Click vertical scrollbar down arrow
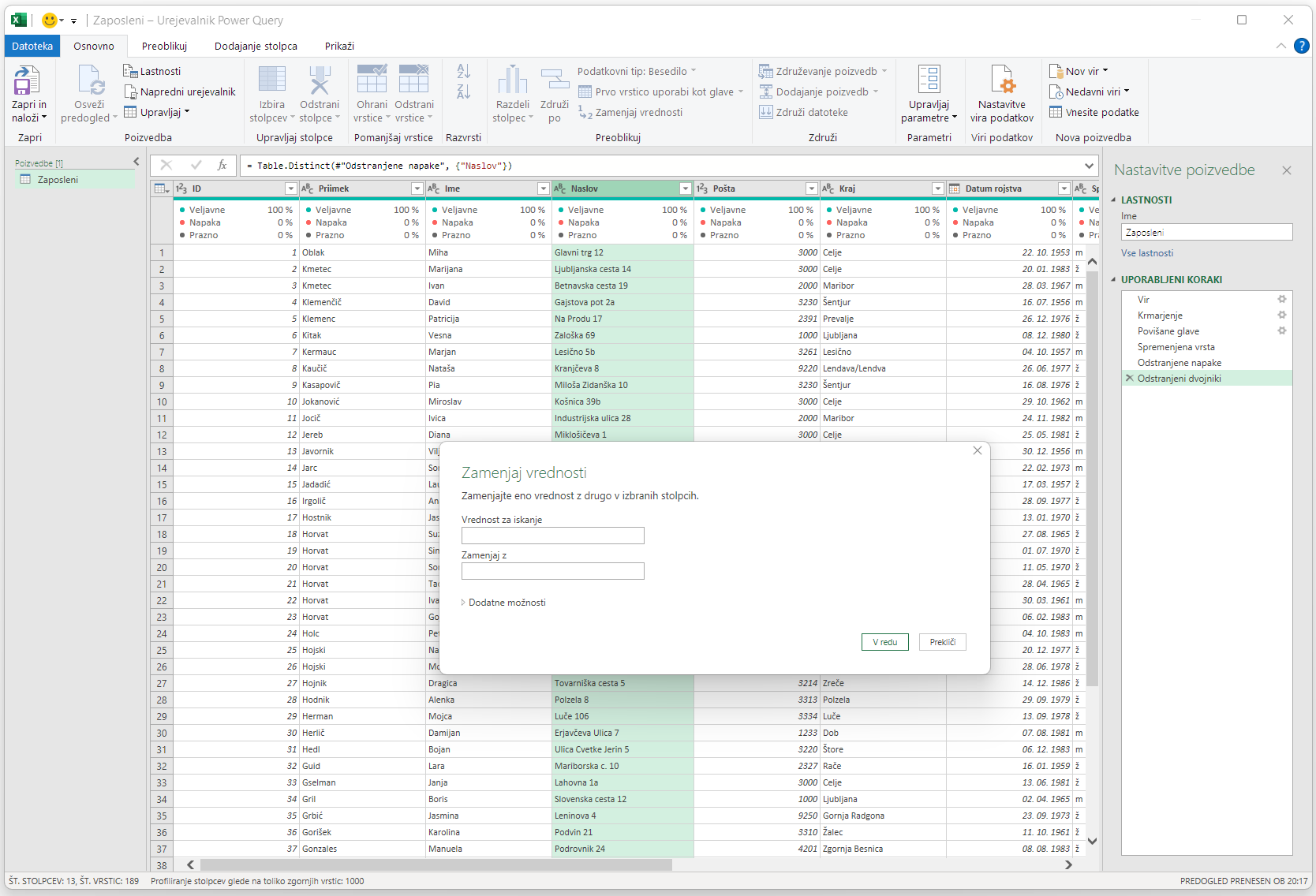This screenshot has width=1316, height=896. (1092, 841)
